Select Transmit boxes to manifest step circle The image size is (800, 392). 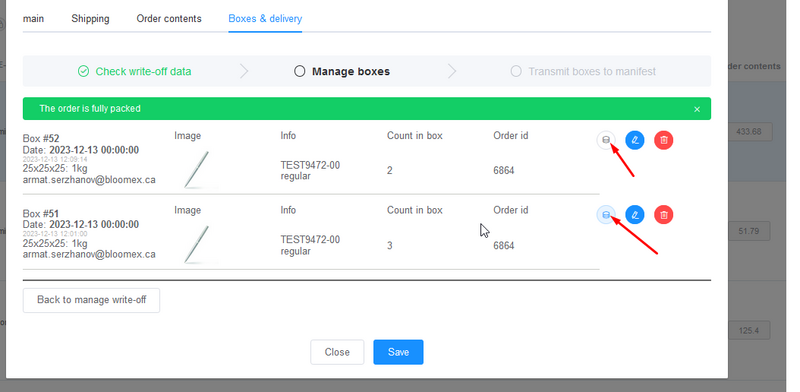(516, 71)
